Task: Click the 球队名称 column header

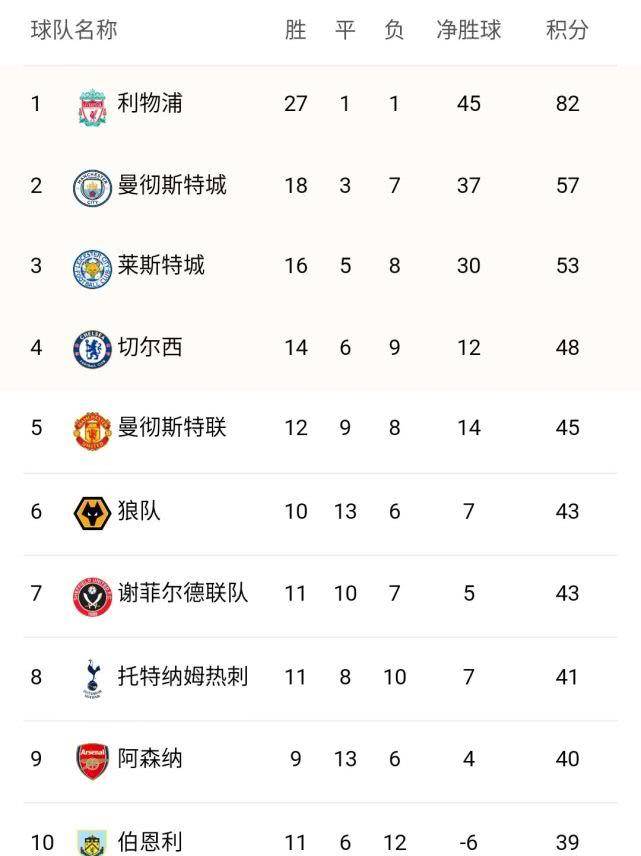Action: pos(74,30)
